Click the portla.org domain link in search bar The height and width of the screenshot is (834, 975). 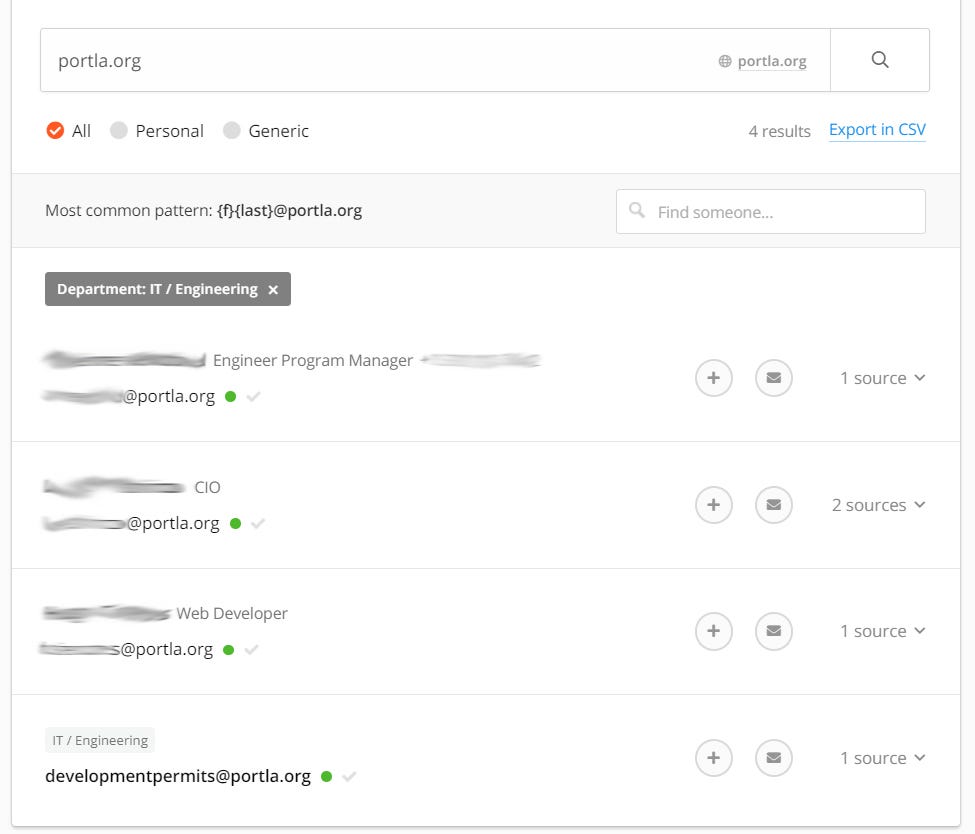pyautogui.click(x=772, y=61)
